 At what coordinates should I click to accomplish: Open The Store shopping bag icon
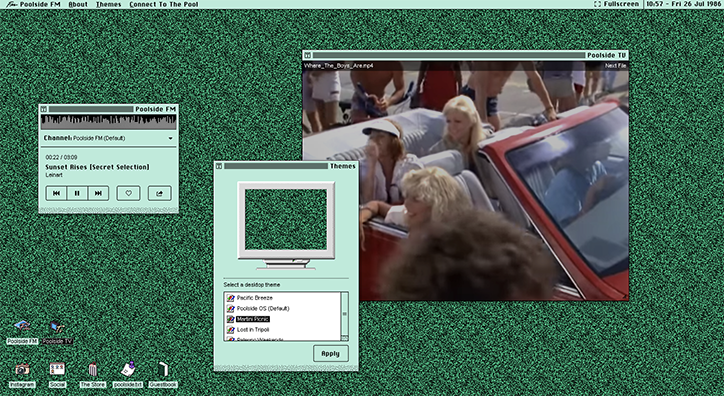93,375
